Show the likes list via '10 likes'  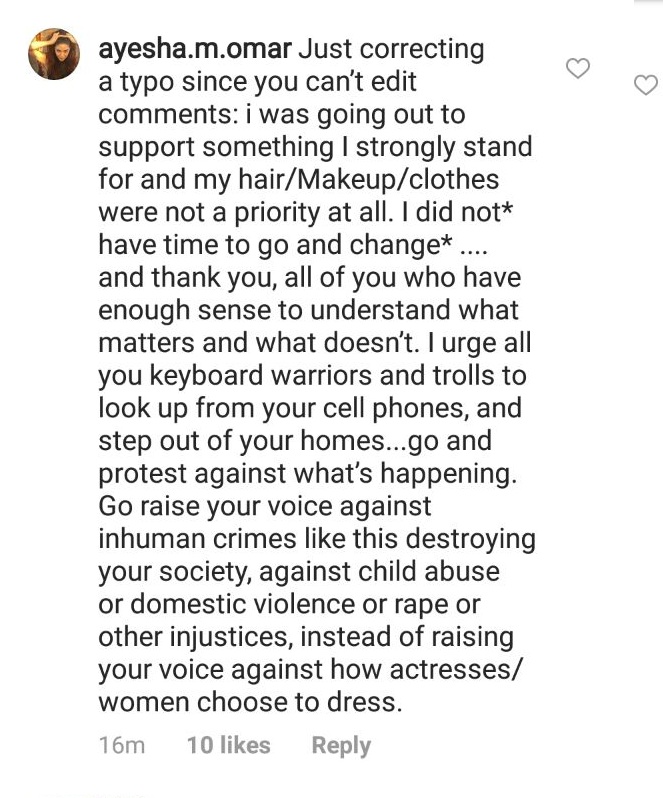click(x=228, y=745)
